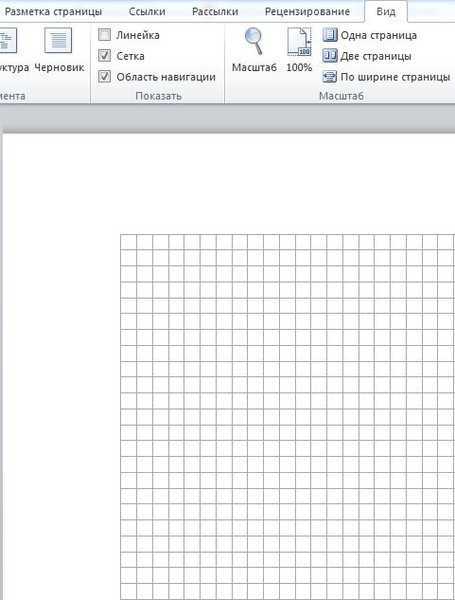
Task: Click the Одна страница label
Action: coord(378,35)
